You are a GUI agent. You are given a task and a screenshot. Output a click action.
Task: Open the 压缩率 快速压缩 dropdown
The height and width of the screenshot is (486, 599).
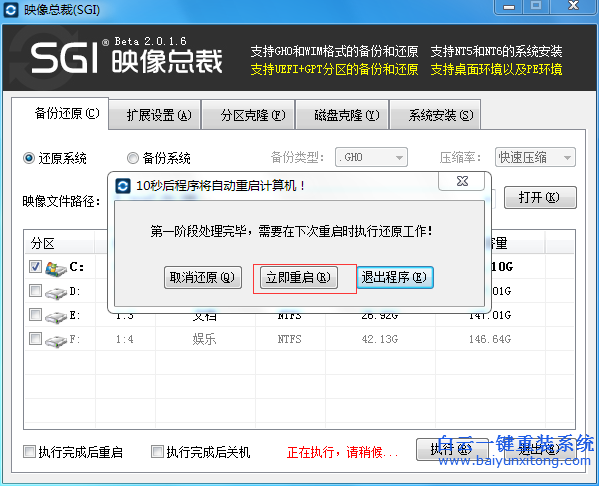(535, 157)
